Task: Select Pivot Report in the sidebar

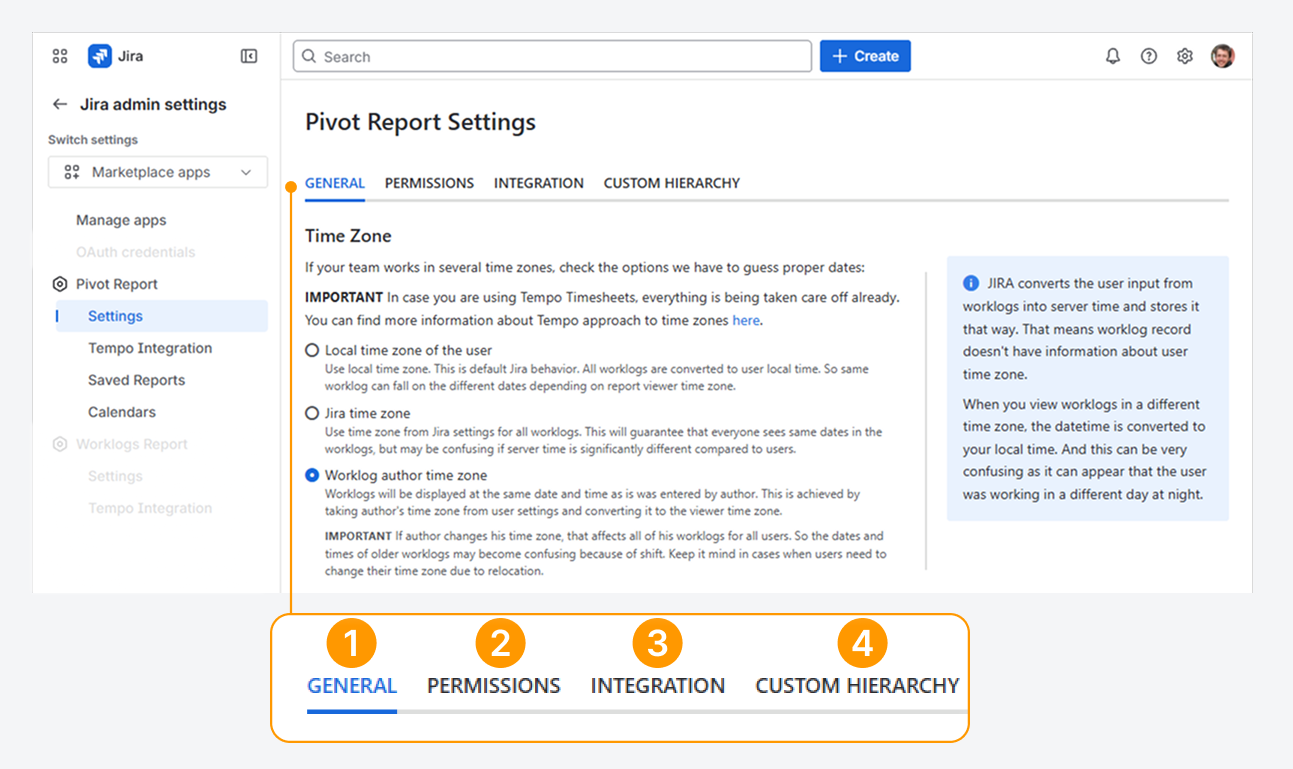Action: coord(117,284)
